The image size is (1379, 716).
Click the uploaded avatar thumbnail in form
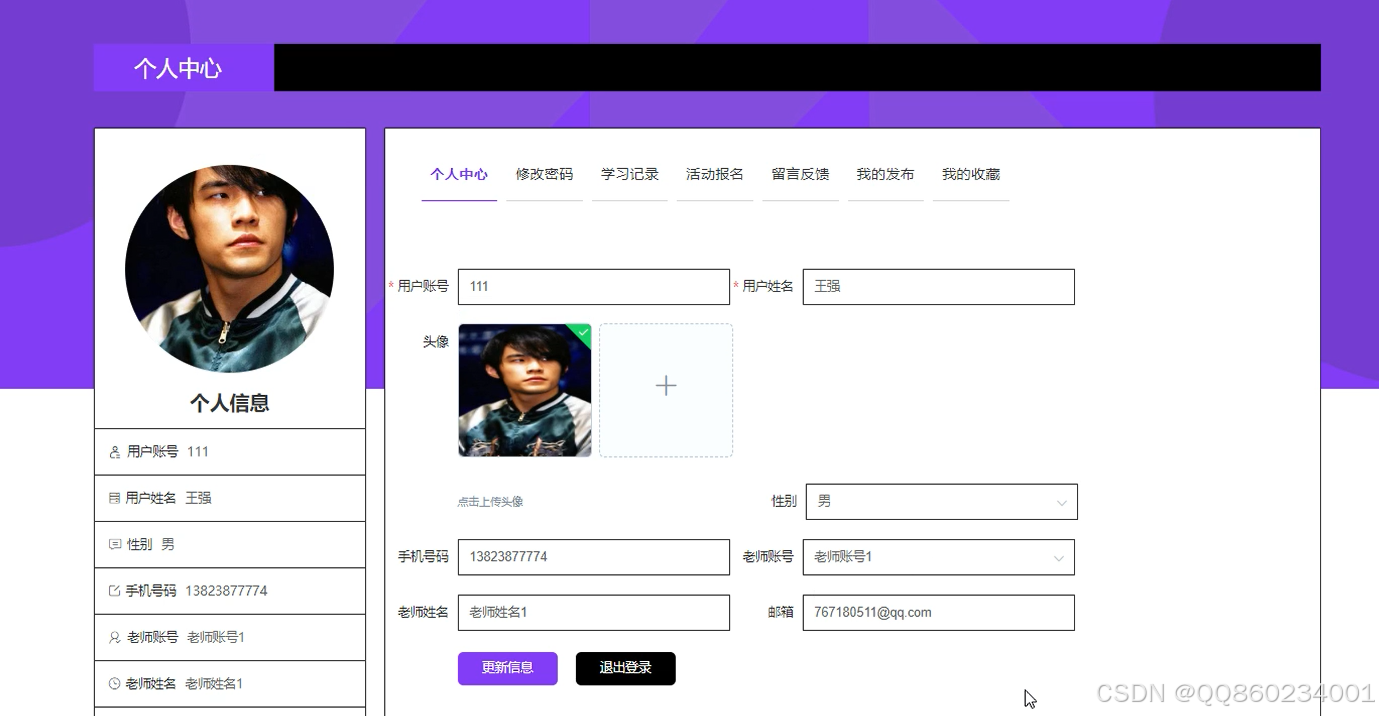coord(525,390)
